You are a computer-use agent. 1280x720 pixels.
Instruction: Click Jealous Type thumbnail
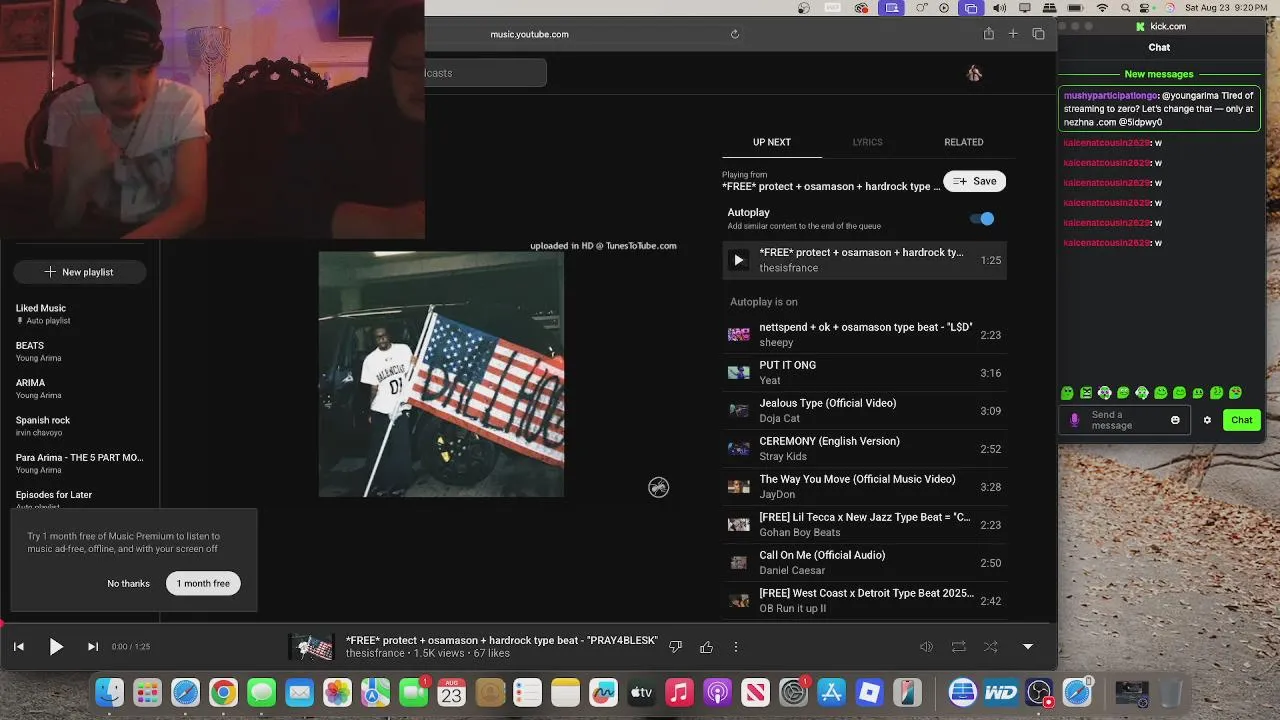point(739,411)
